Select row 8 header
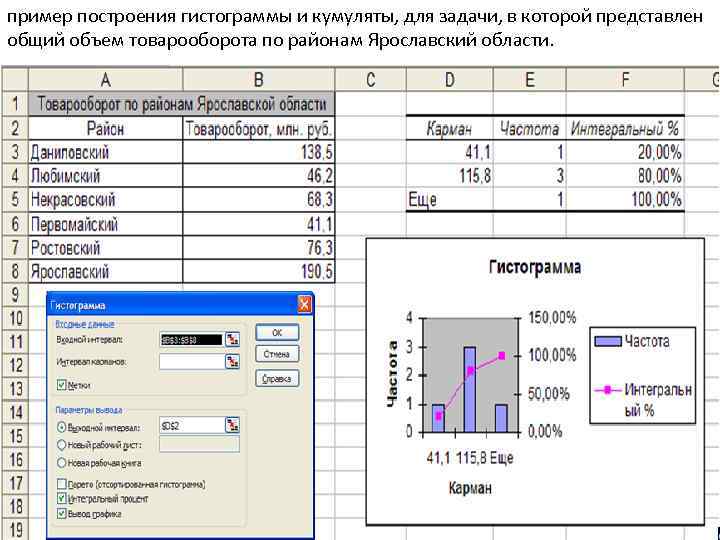720x540 pixels. [x=15, y=271]
